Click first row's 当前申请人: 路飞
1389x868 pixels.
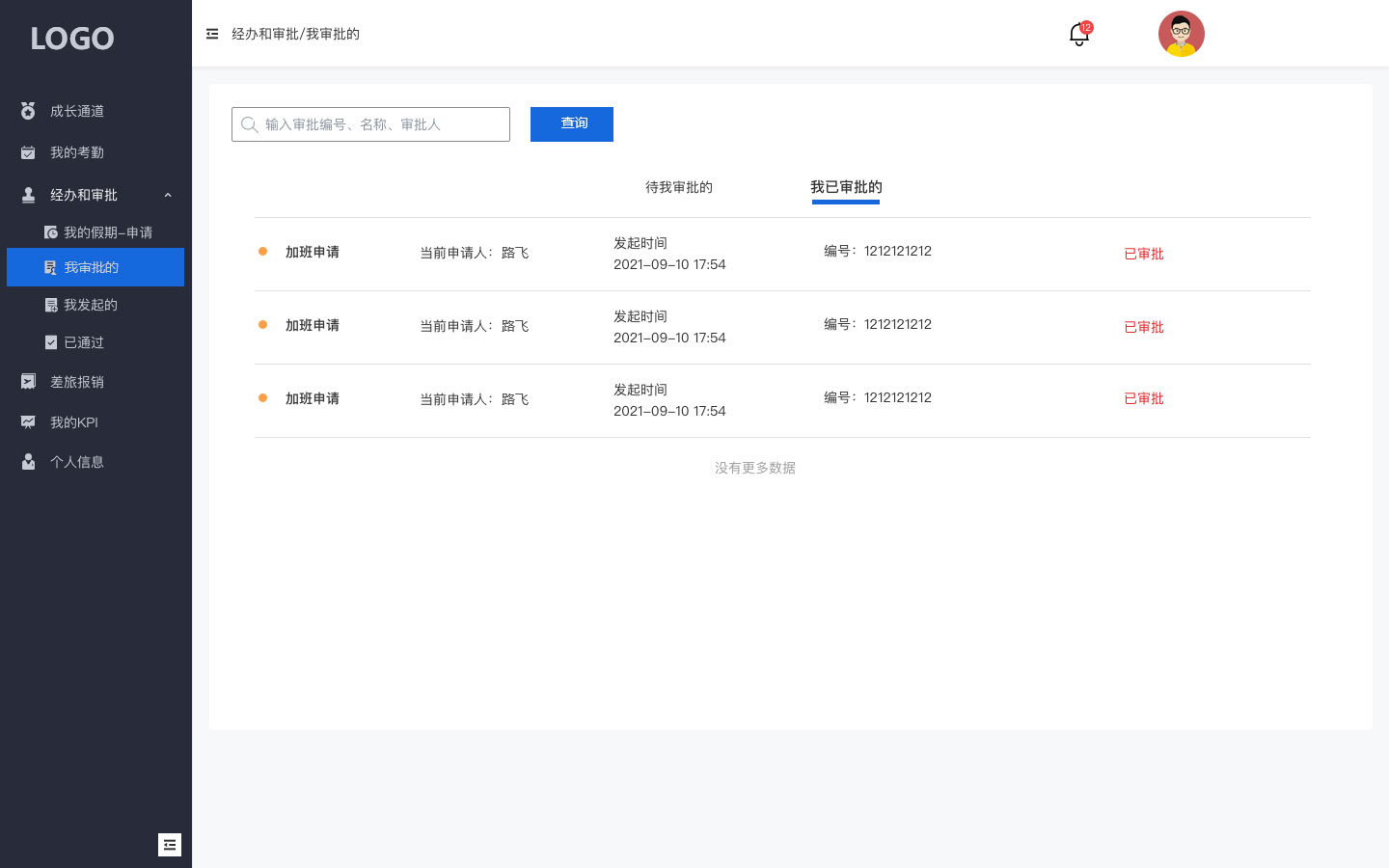click(x=474, y=253)
